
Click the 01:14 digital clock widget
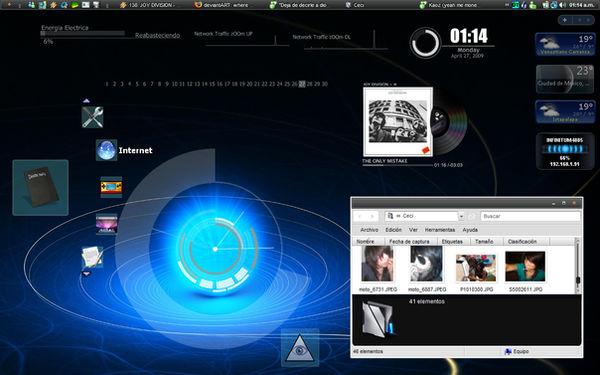pyautogui.click(x=469, y=36)
